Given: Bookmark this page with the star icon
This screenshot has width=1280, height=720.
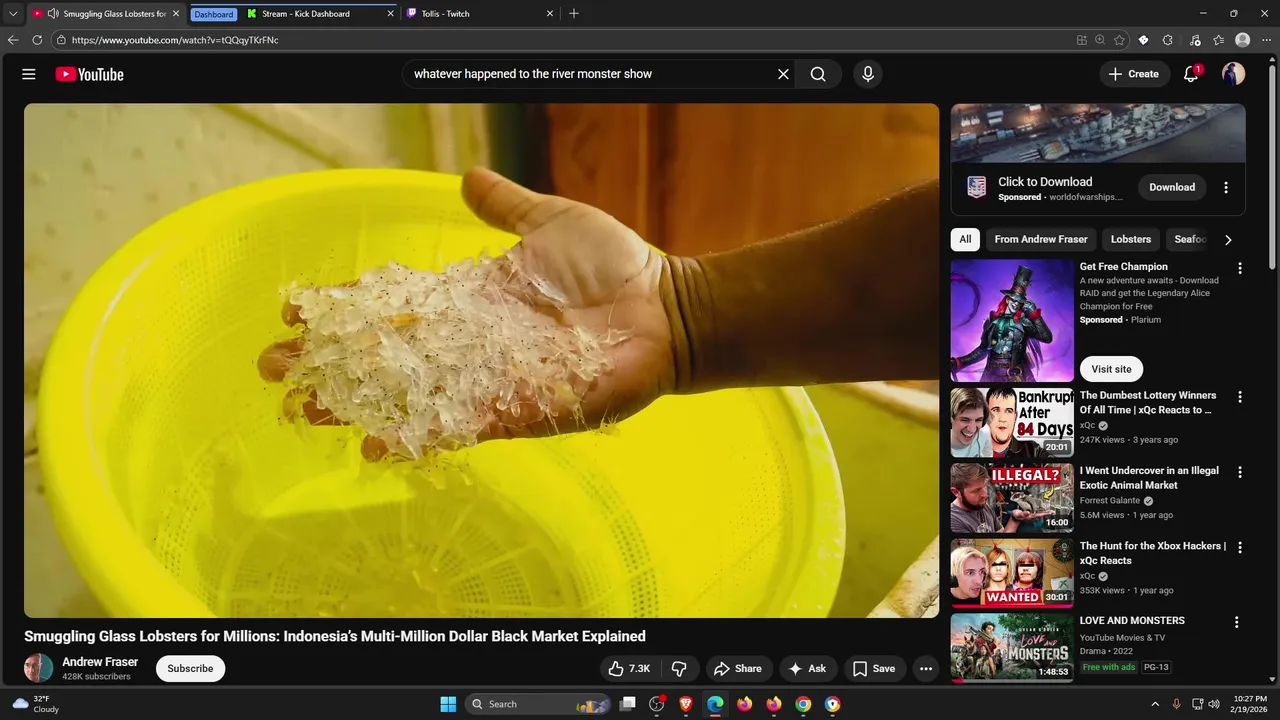Looking at the screenshot, I should [1119, 40].
